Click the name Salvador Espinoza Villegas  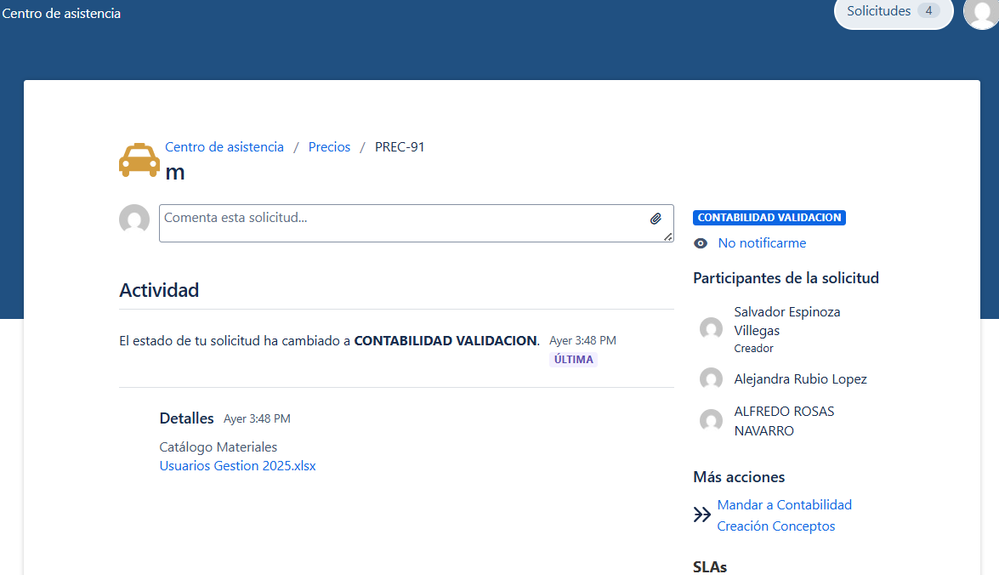pyautogui.click(x=787, y=321)
